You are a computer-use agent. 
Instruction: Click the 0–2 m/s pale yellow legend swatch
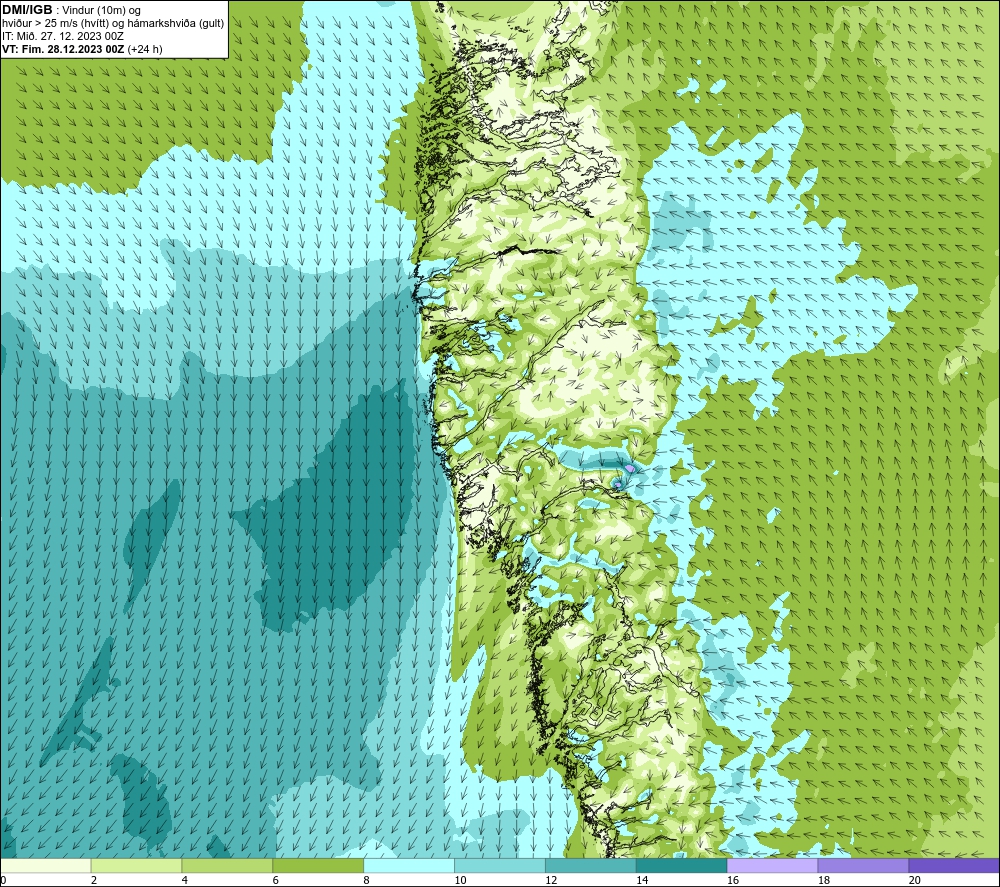tap(46, 865)
